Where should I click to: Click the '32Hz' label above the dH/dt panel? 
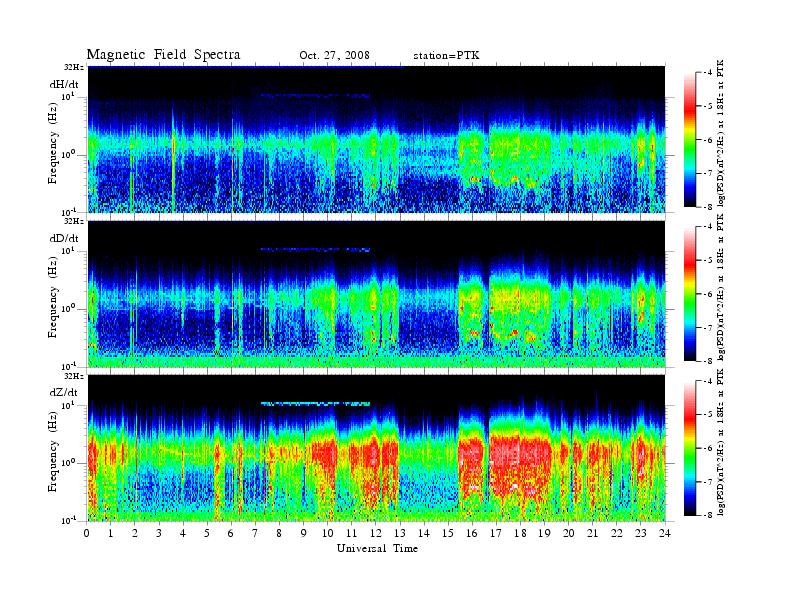coord(74,67)
